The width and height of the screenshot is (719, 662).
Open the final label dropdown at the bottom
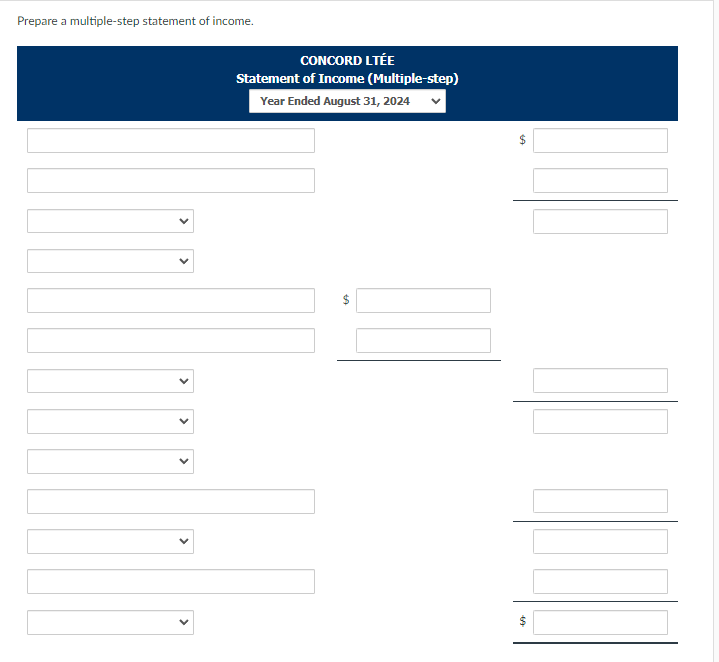pyautogui.click(x=111, y=622)
